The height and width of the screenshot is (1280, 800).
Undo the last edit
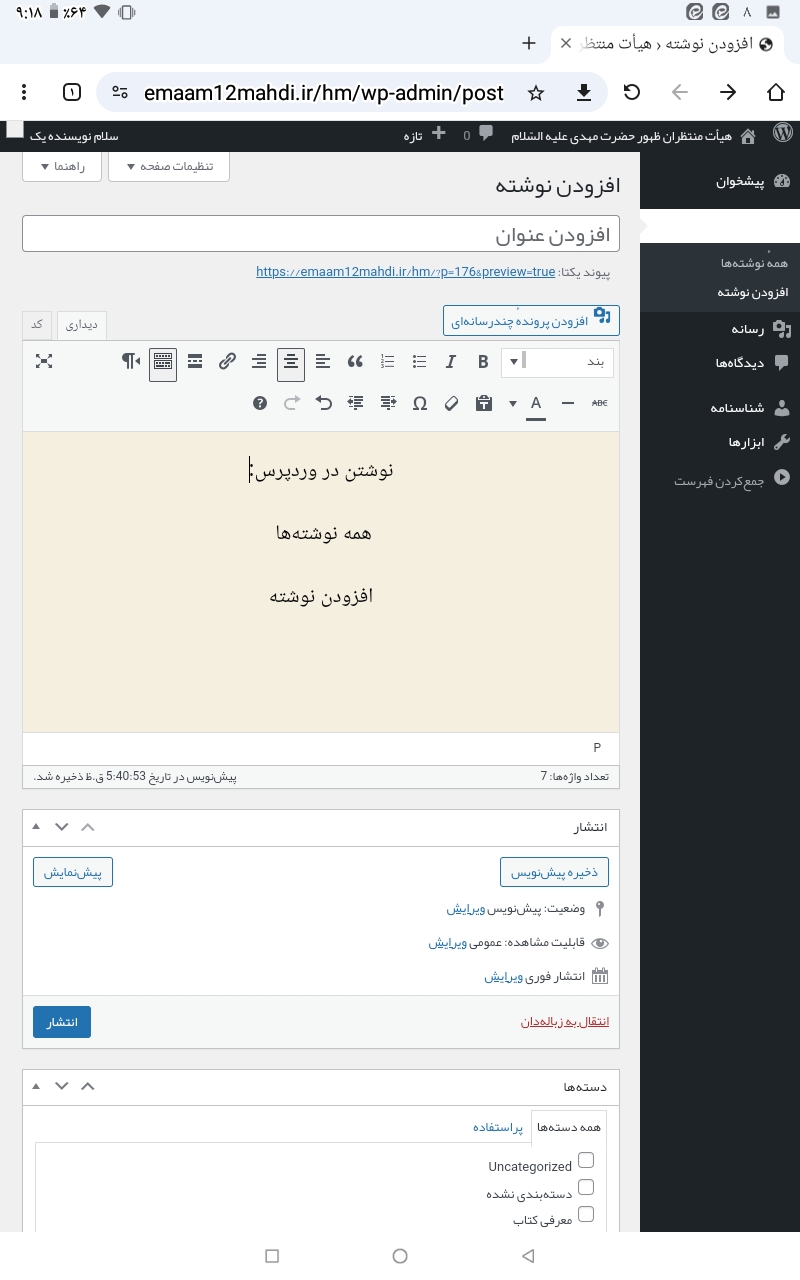point(324,403)
